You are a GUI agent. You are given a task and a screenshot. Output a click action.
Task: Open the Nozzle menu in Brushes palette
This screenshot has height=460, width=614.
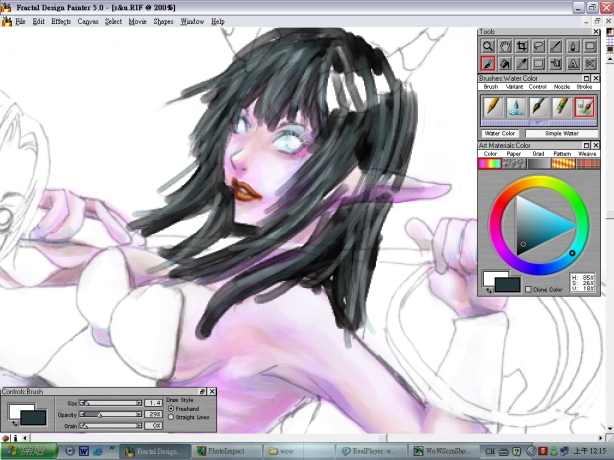click(562, 87)
